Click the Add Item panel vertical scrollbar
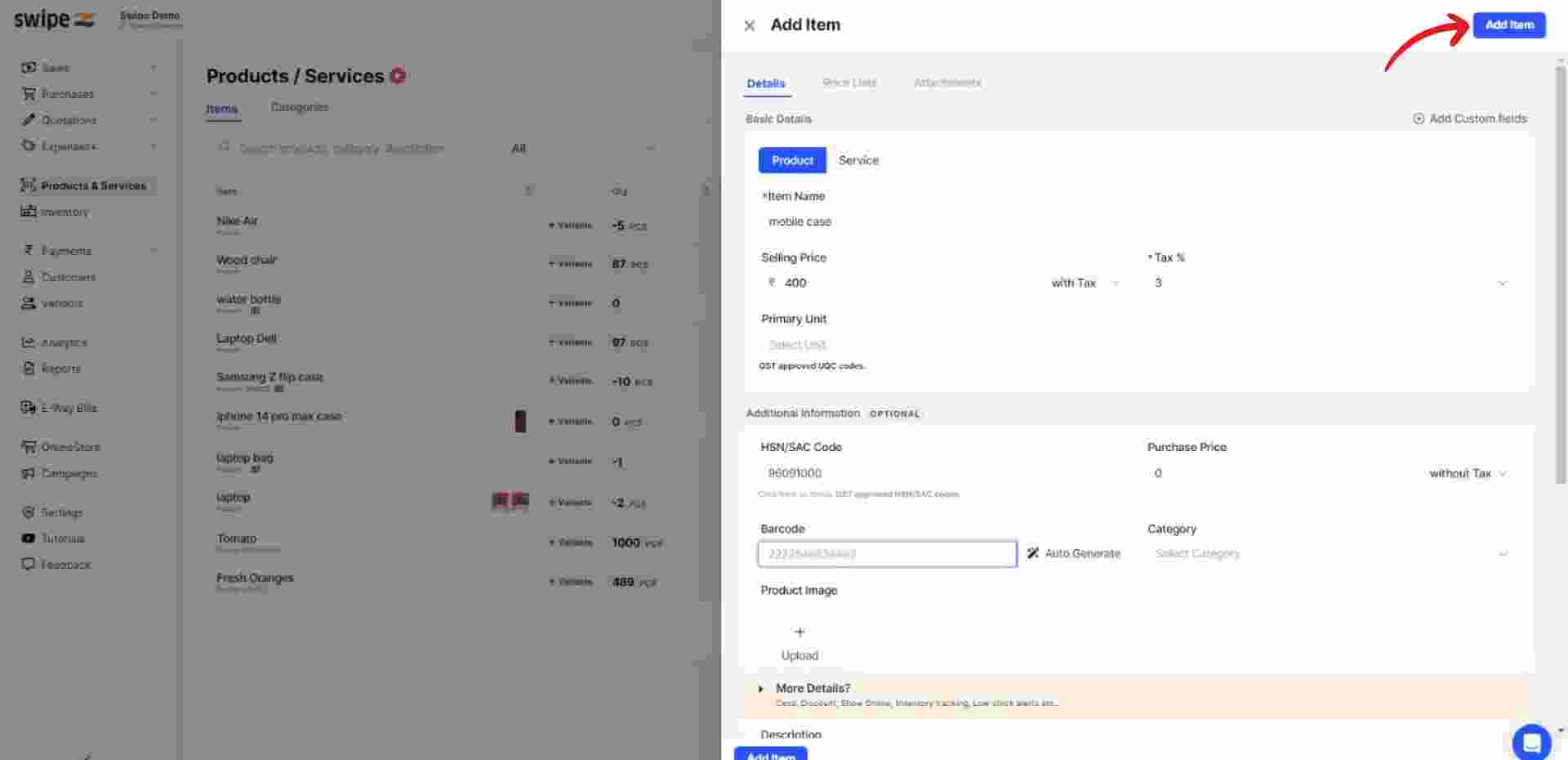The width and height of the screenshot is (1568, 760). click(x=1561, y=274)
